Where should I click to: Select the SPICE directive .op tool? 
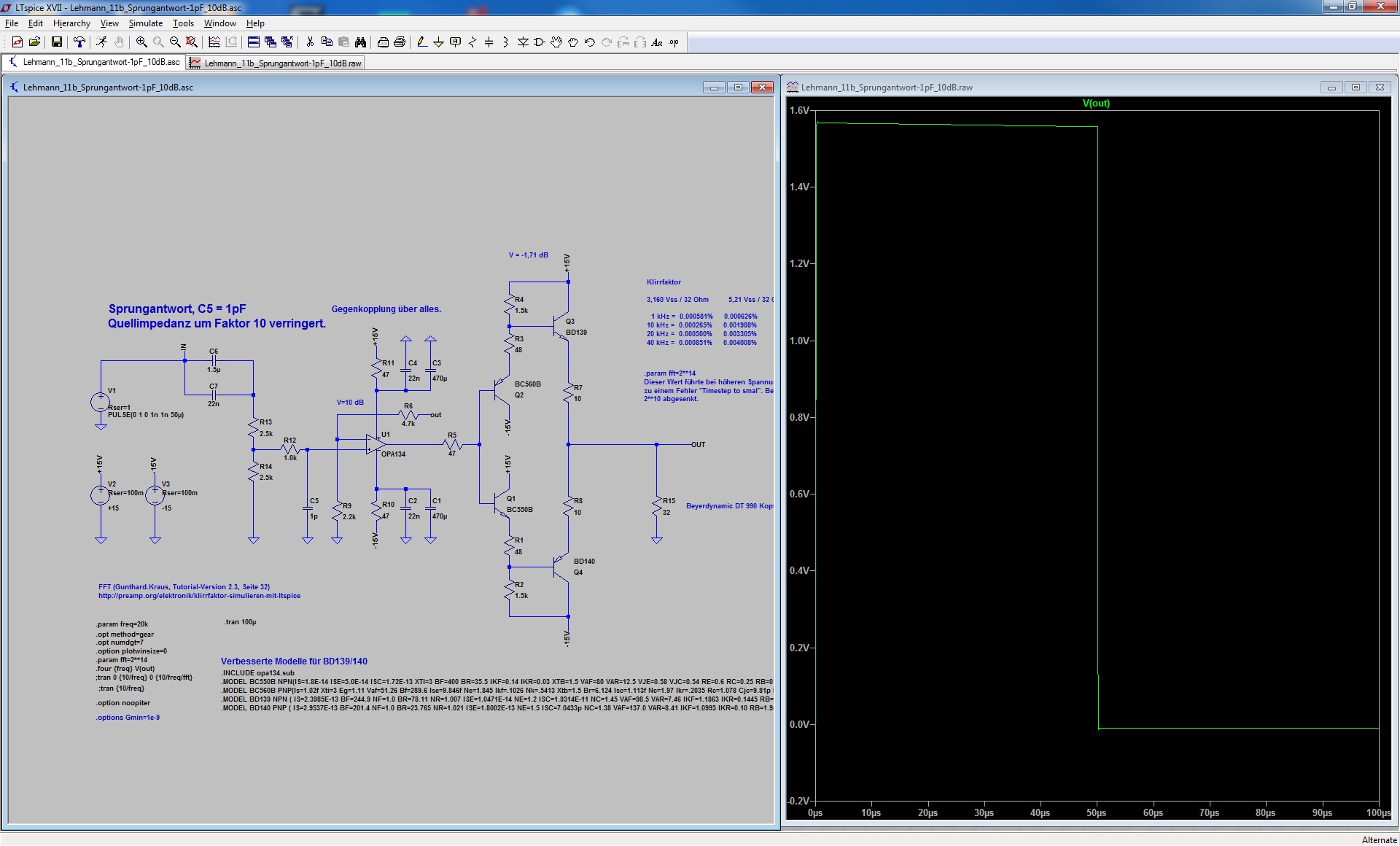(674, 42)
